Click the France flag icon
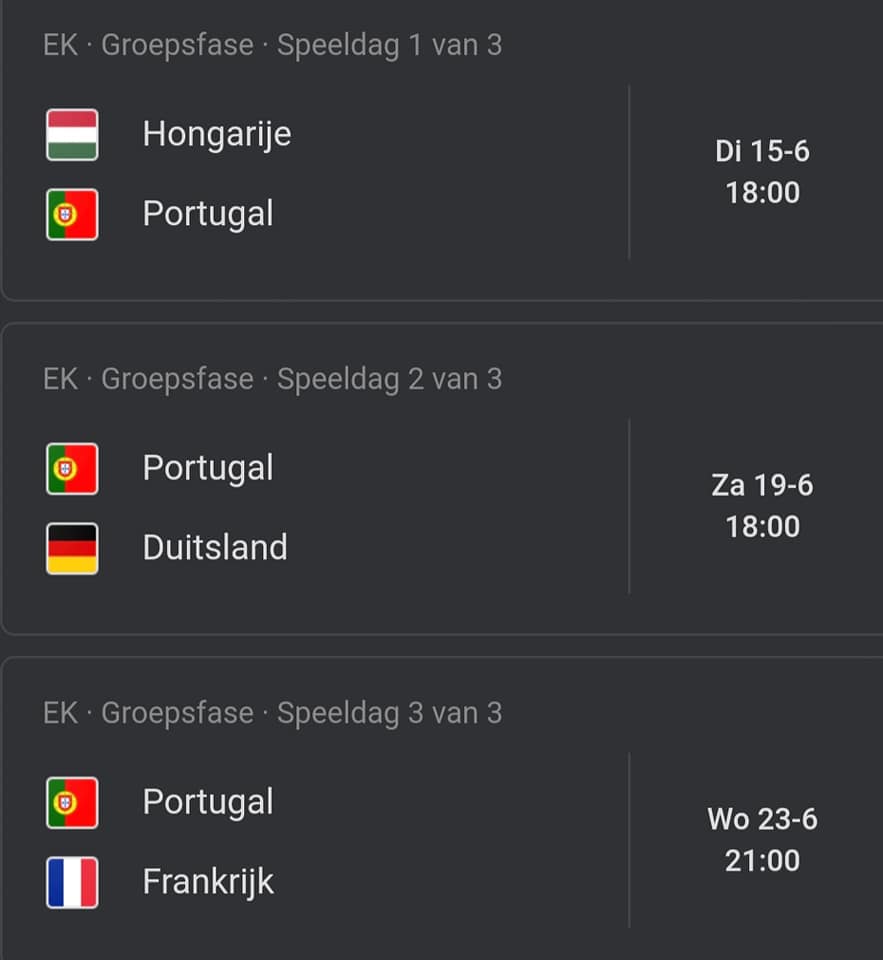The image size is (883, 960). tap(72, 882)
